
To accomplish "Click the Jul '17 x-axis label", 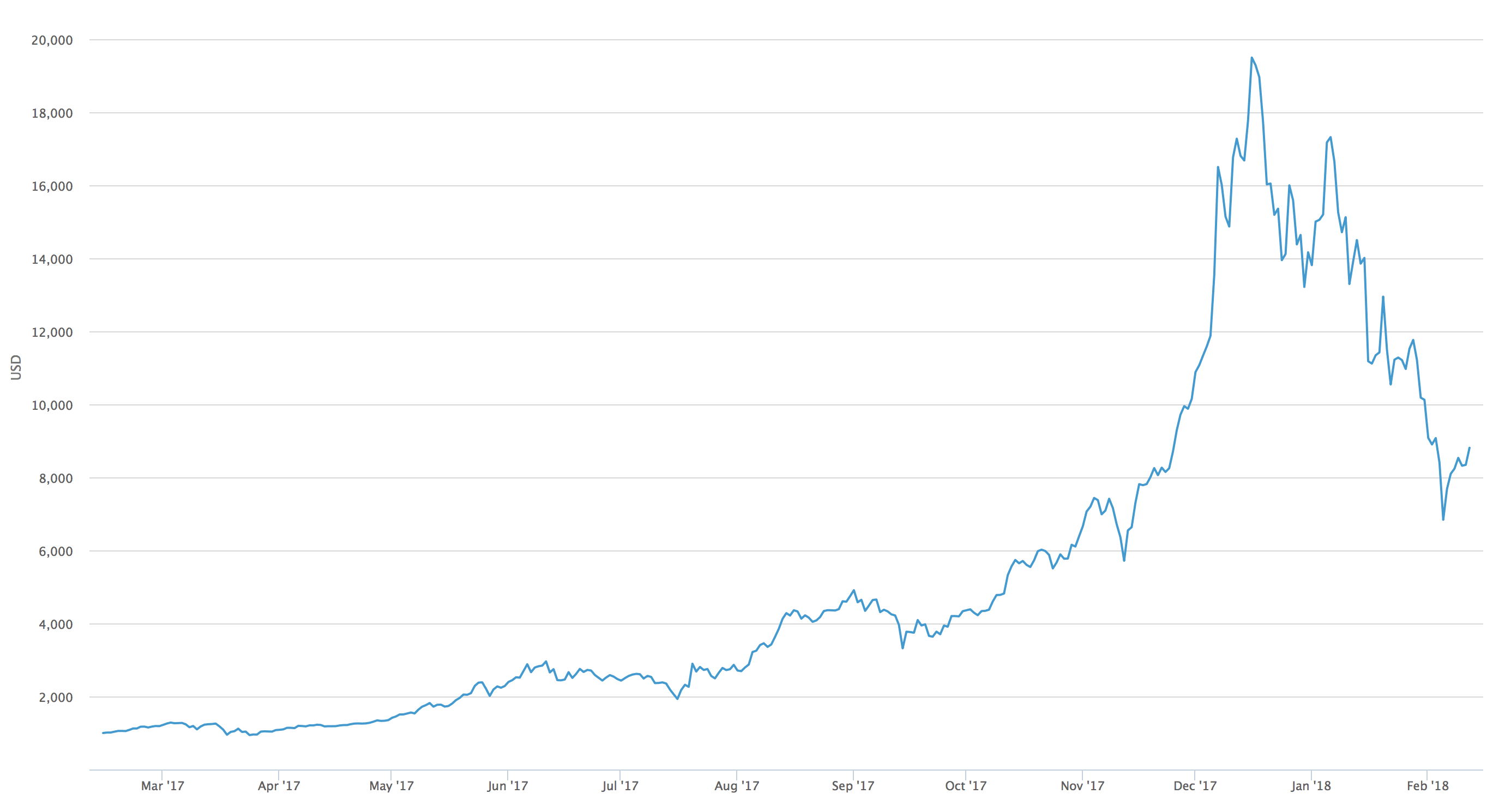I will click(619, 785).
